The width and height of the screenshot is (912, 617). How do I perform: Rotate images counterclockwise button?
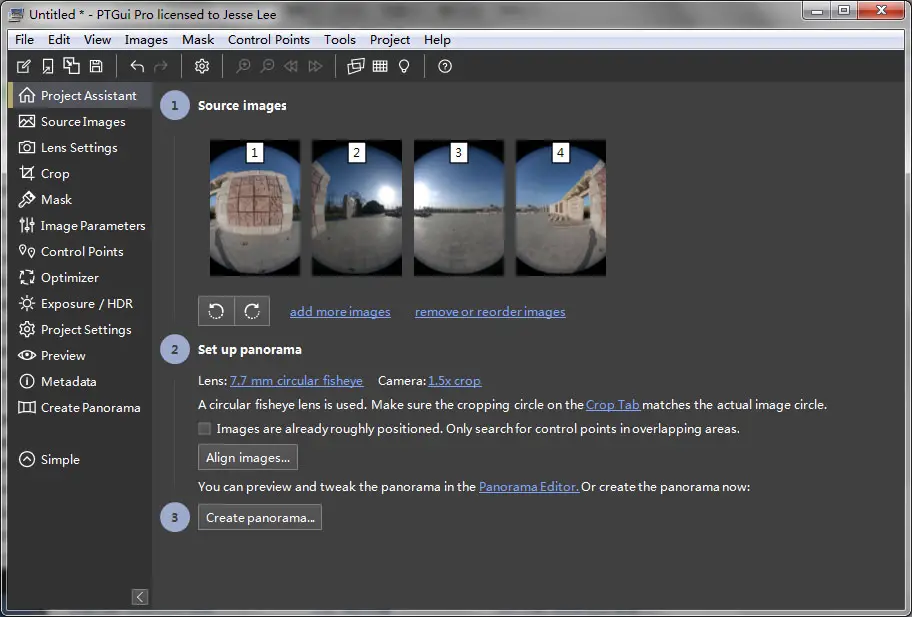216,311
